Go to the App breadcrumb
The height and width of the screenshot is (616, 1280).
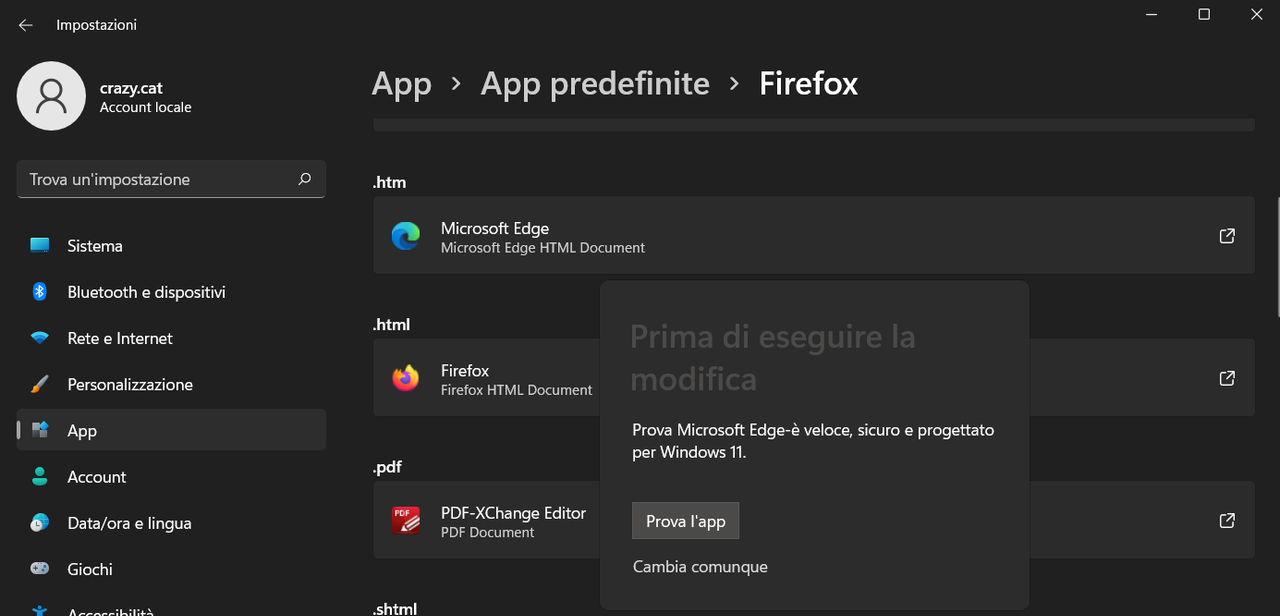[x=401, y=83]
